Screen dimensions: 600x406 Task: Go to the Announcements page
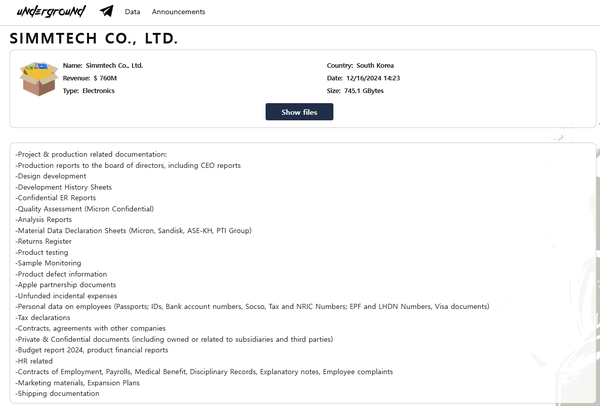178,12
